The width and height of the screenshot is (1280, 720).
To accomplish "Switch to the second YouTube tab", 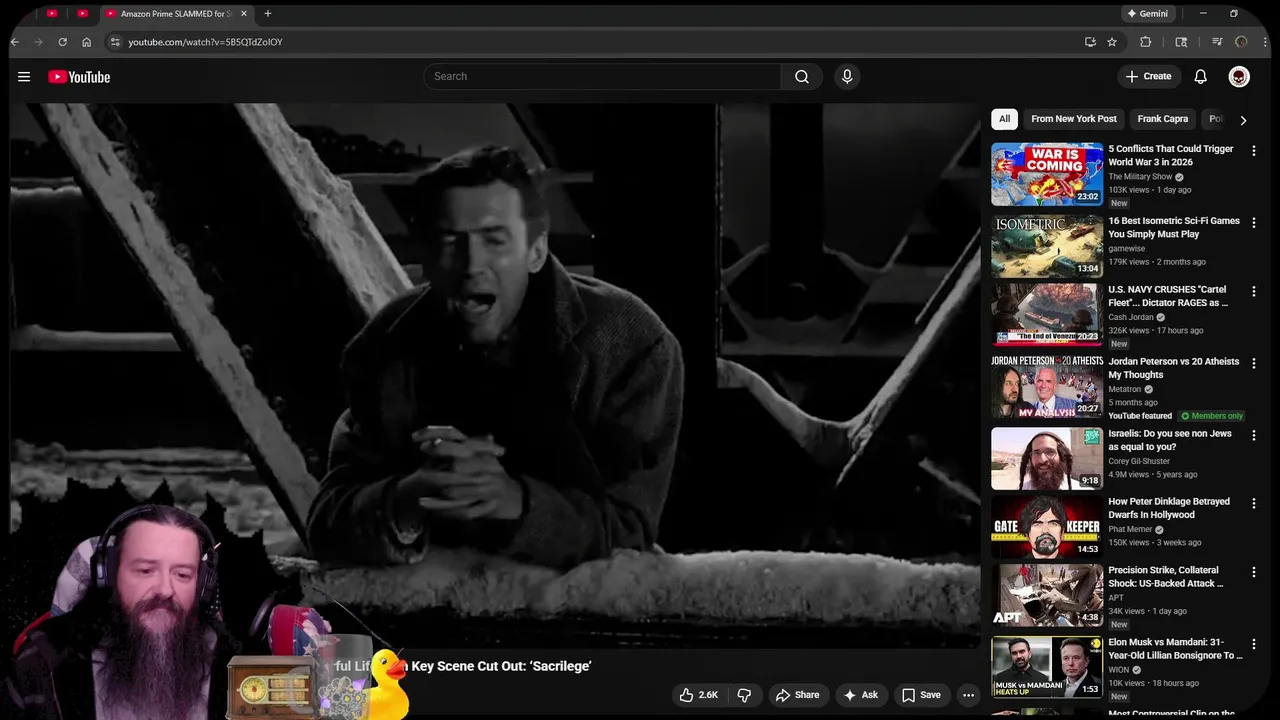I will point(82,14).
